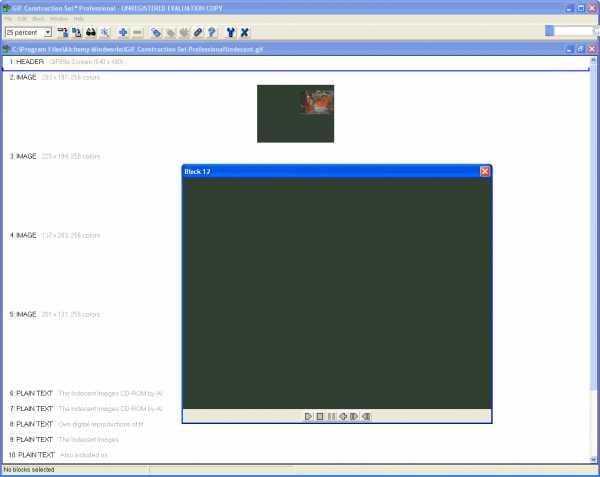Click the binoculars view icon
Image resolution: width=600 pixels, height=477 pixels.
[x=91, y=33]
